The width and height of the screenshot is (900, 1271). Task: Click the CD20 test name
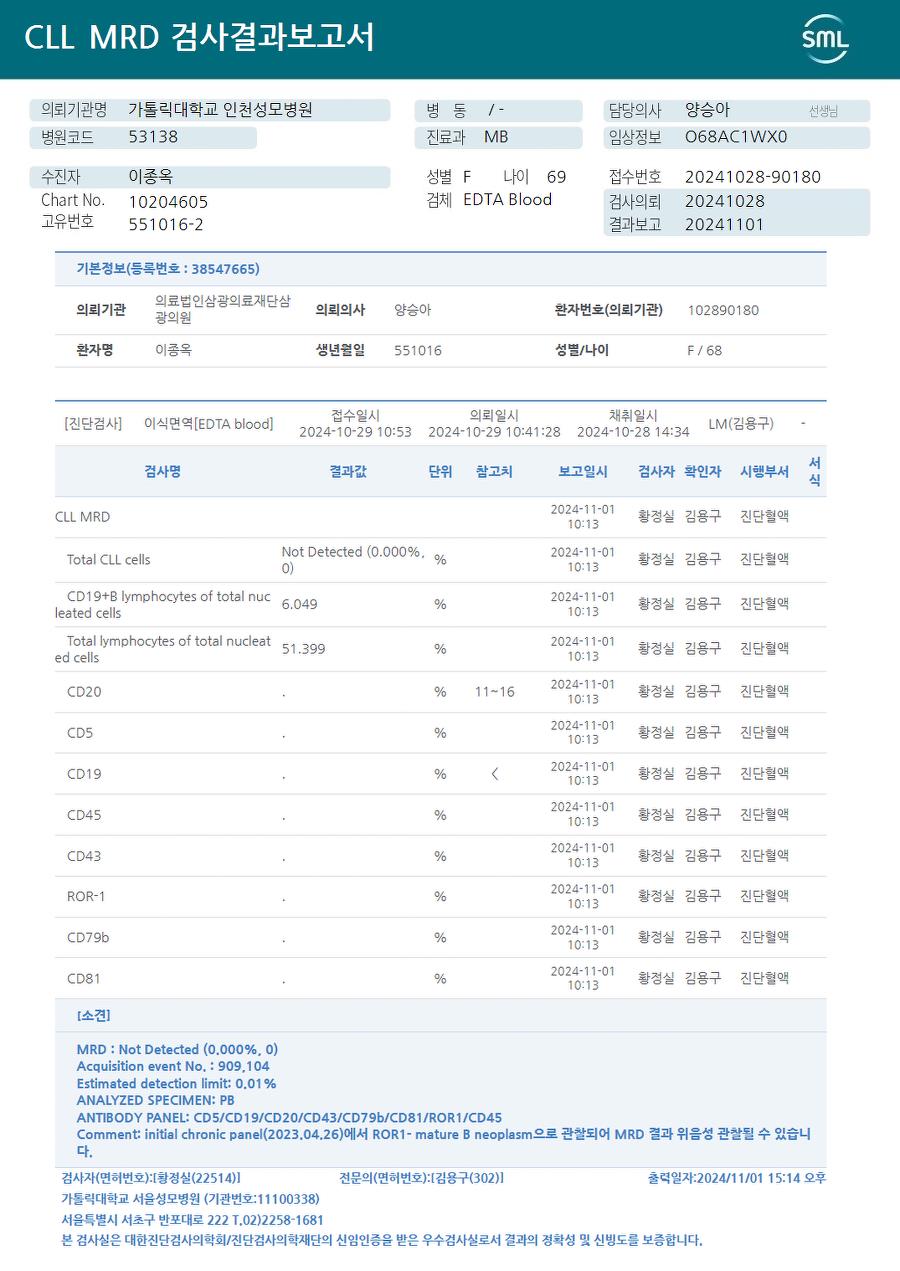coord(84,692)
